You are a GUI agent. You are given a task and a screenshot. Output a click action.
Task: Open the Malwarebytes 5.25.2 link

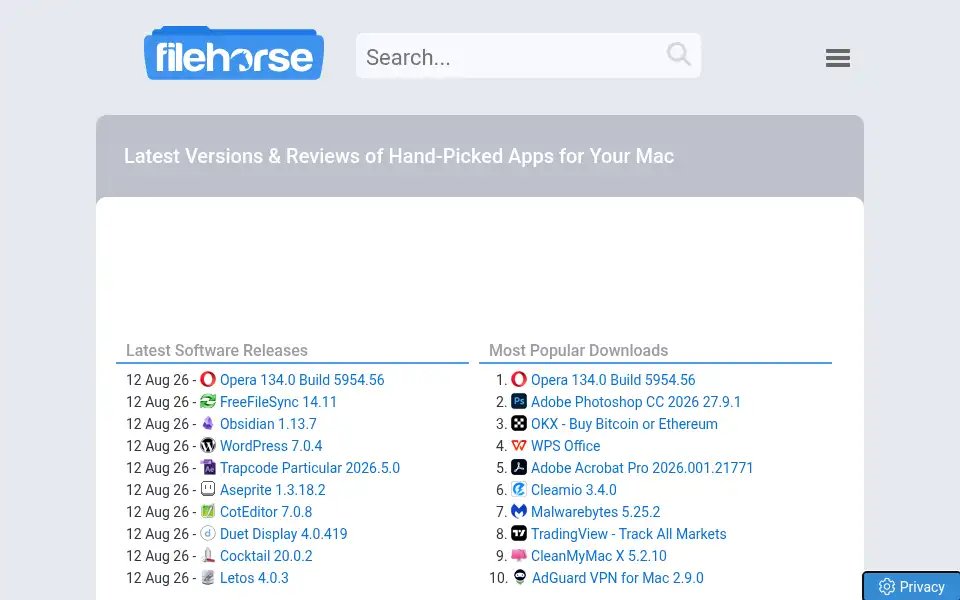point(595,512)
